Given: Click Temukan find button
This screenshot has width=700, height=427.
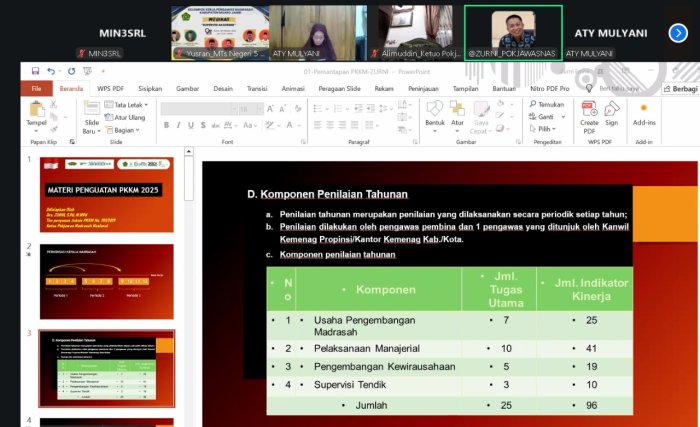Looking at the screenshot, I should (546, 104).
